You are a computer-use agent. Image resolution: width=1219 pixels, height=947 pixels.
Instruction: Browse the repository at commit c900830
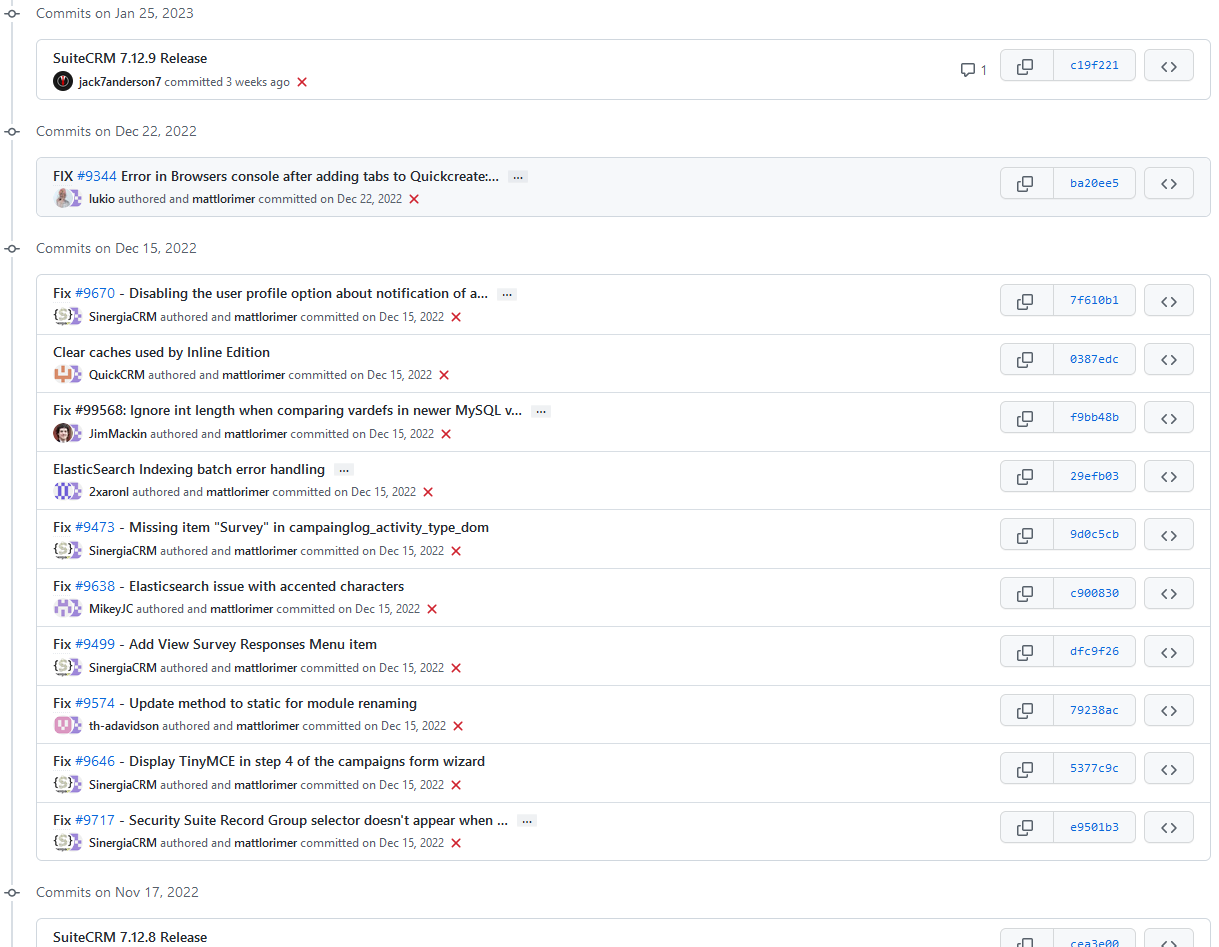1169,594
